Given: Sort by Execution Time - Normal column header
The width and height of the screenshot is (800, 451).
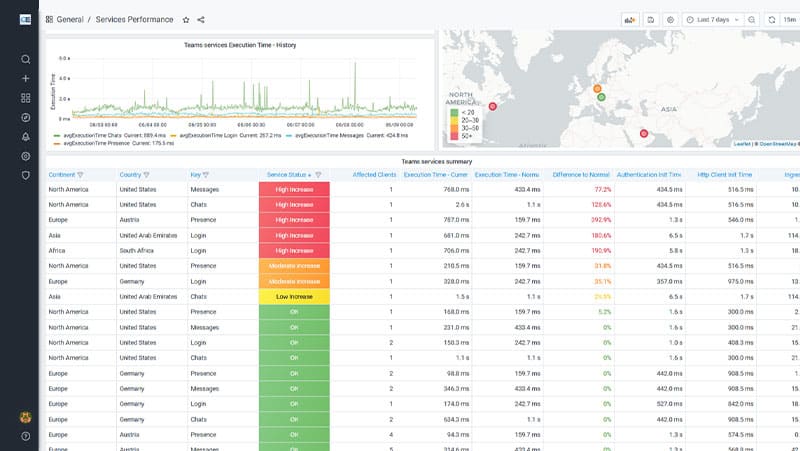Looking at the screenshot, I should pos(507,175).
